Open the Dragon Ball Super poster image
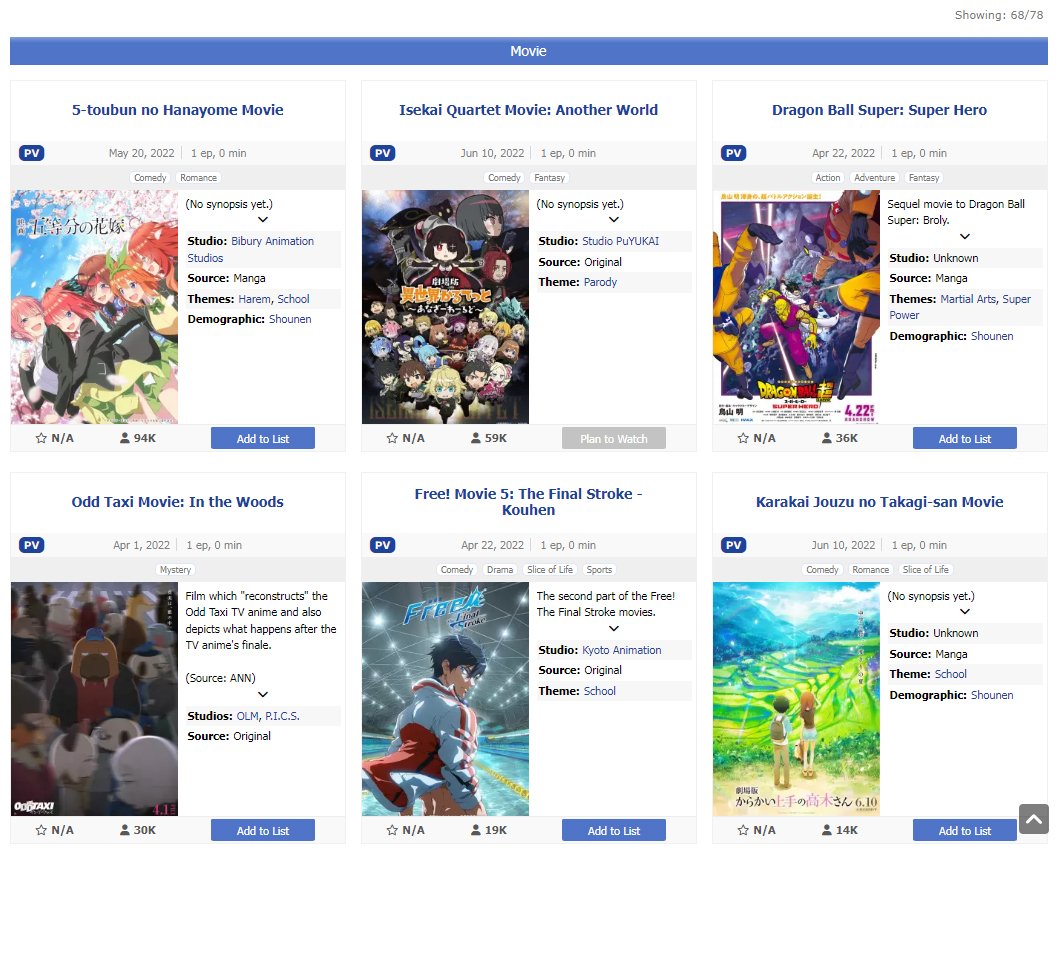Screen dimensions: 1058x978 [x=796, y=307]
